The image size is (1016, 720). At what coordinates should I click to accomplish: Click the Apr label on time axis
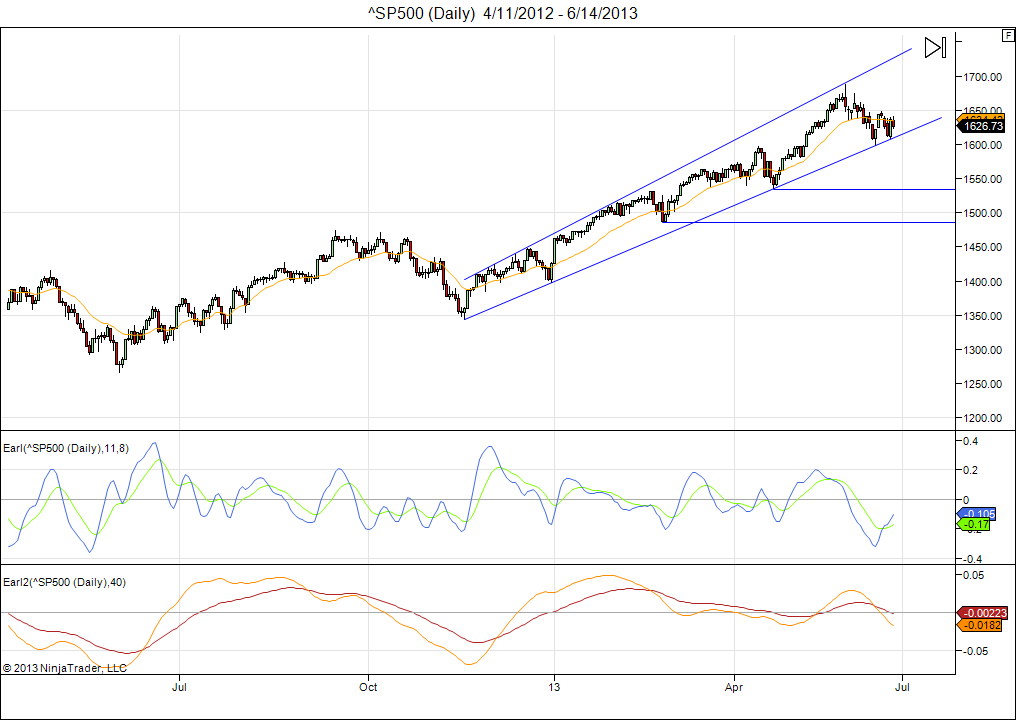(x=734, y=687)
